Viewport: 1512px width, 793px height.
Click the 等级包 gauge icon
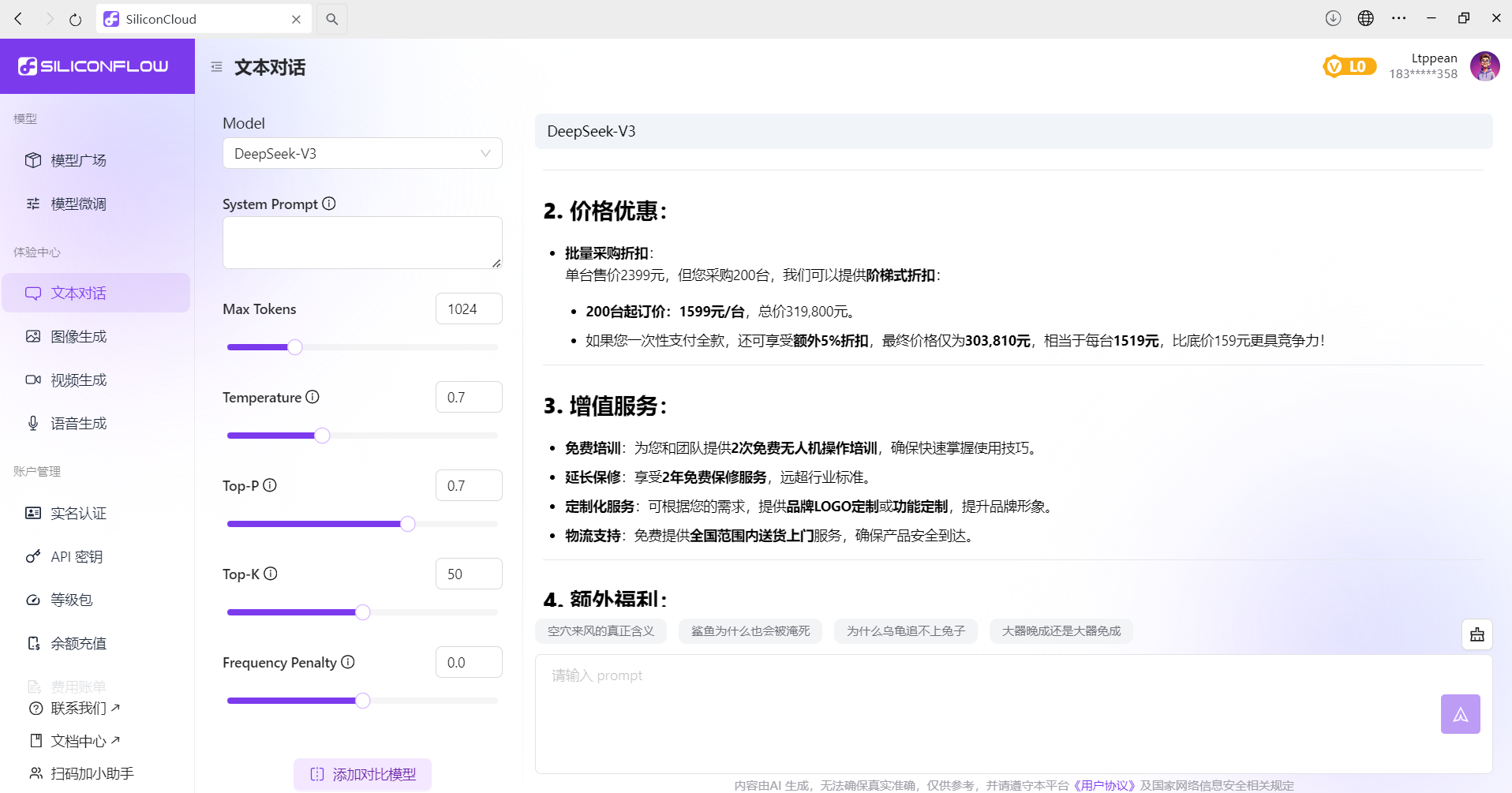[x=33, y=600]
